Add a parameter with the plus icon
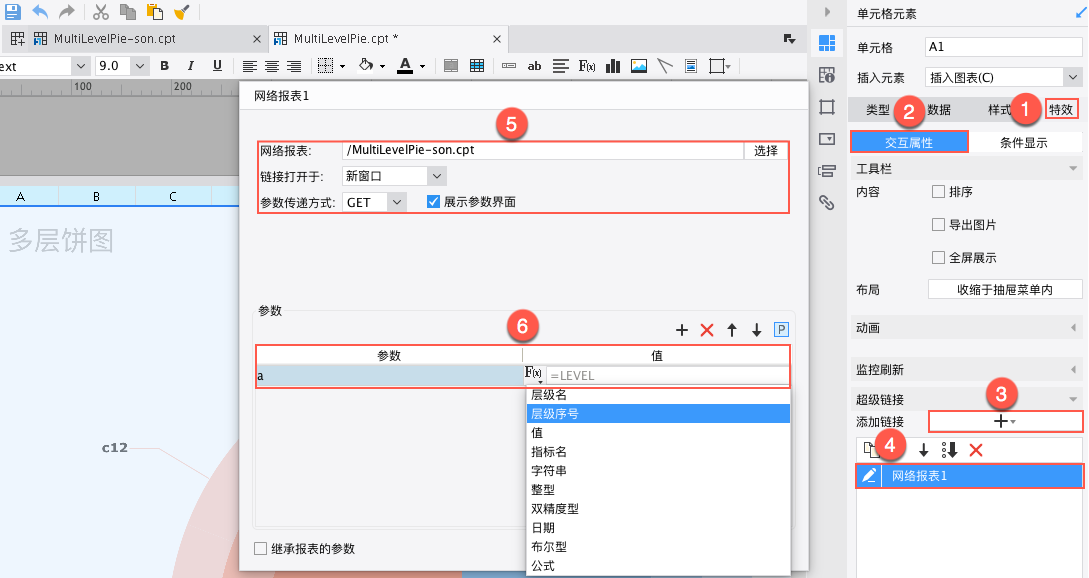The height and width of the screenshot is (578, 1089). point(682,330)
